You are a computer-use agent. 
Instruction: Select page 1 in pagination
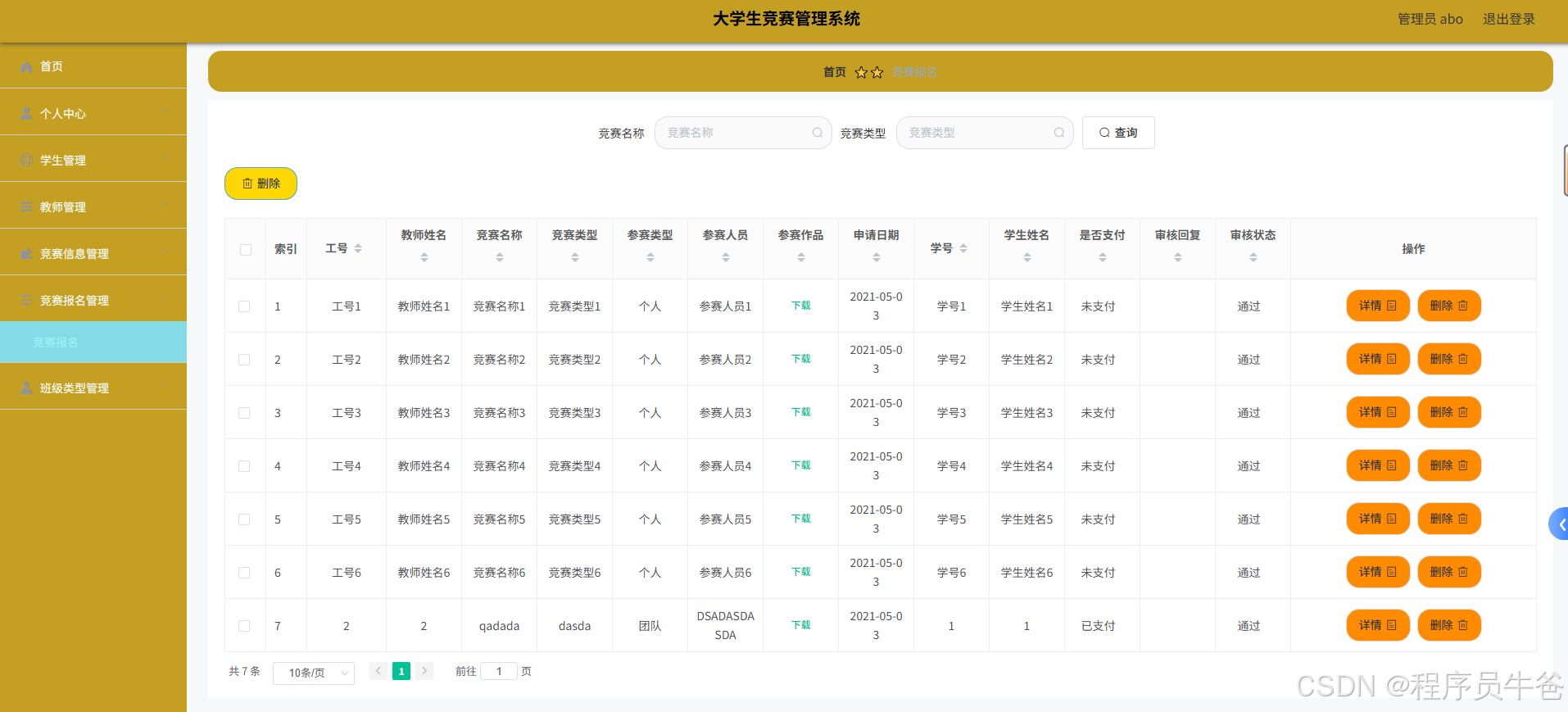(401, 671)
